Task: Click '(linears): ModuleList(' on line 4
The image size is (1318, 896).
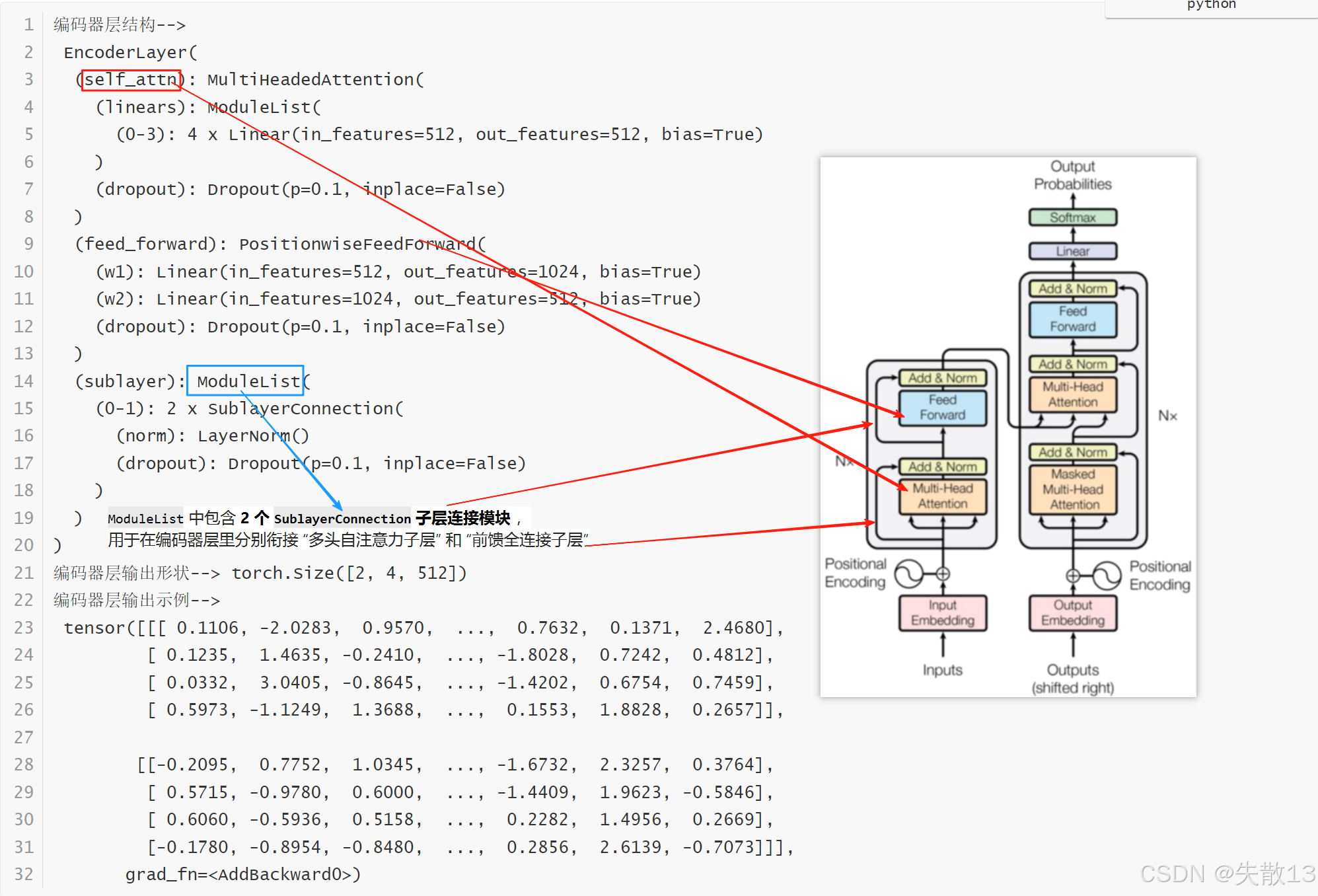Action: 209,107
